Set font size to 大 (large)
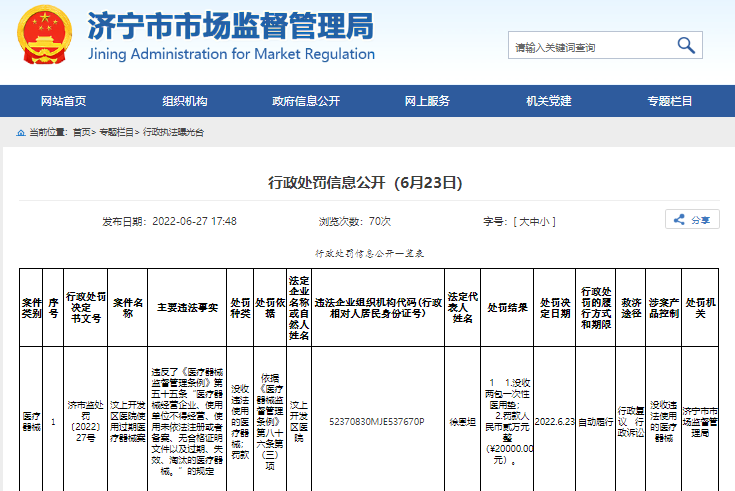Screen dimensions: 735x491 523,221
